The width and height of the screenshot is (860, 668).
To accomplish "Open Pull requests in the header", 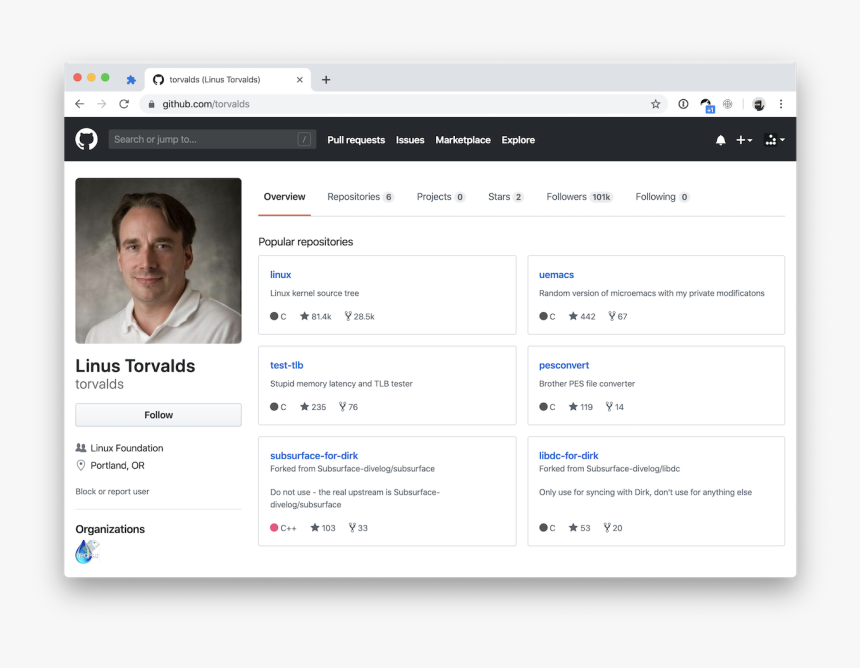I will (356, 140).
